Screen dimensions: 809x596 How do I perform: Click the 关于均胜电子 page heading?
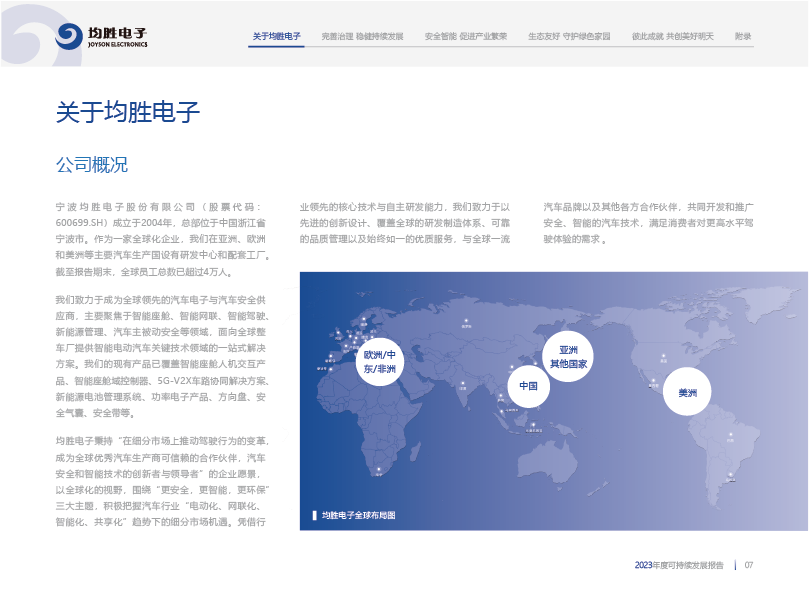point(128,113)
